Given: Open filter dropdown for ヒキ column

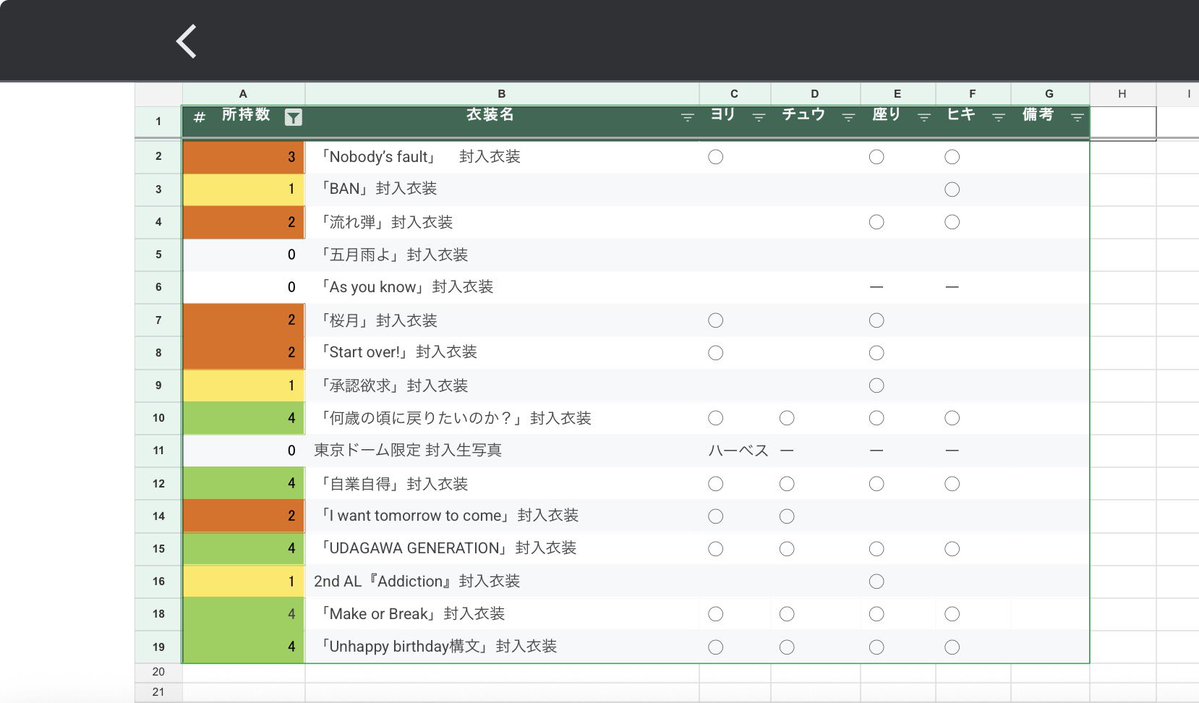Looking at the screenshot, I should pos(998,117).
